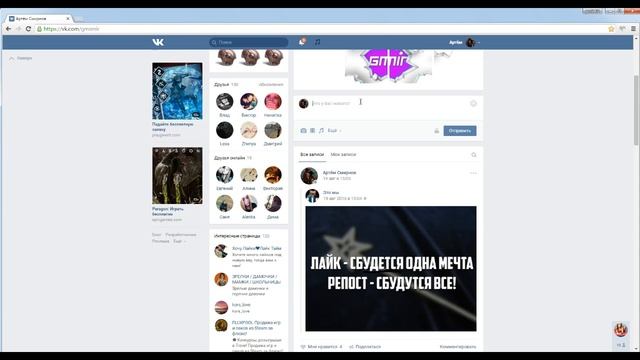Open online friend Alenka's avatar
640x360 pixels.
pyautogui.click(x=249, y=203)
